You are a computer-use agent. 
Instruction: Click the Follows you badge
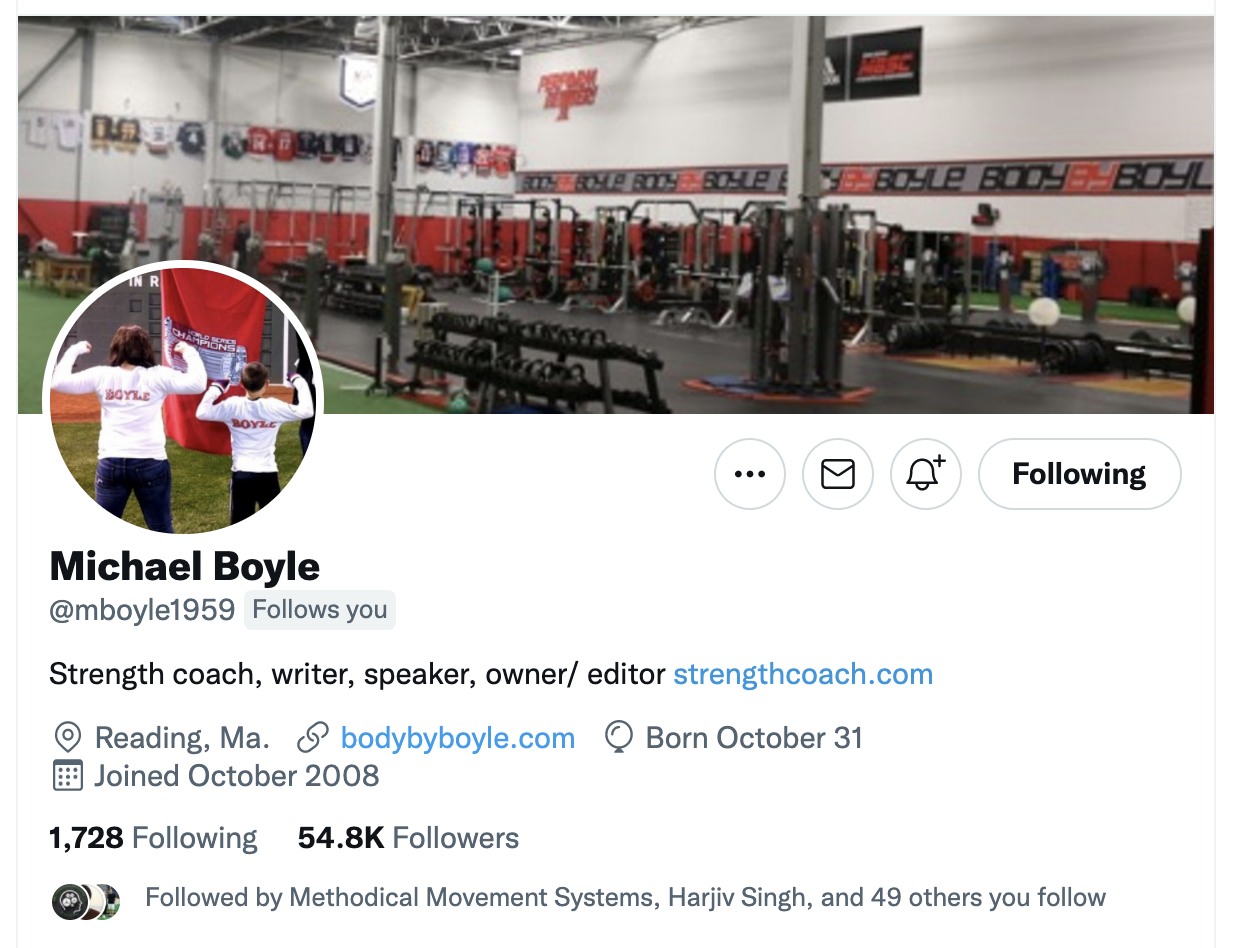pyautogui.click(x=320, y=610)
